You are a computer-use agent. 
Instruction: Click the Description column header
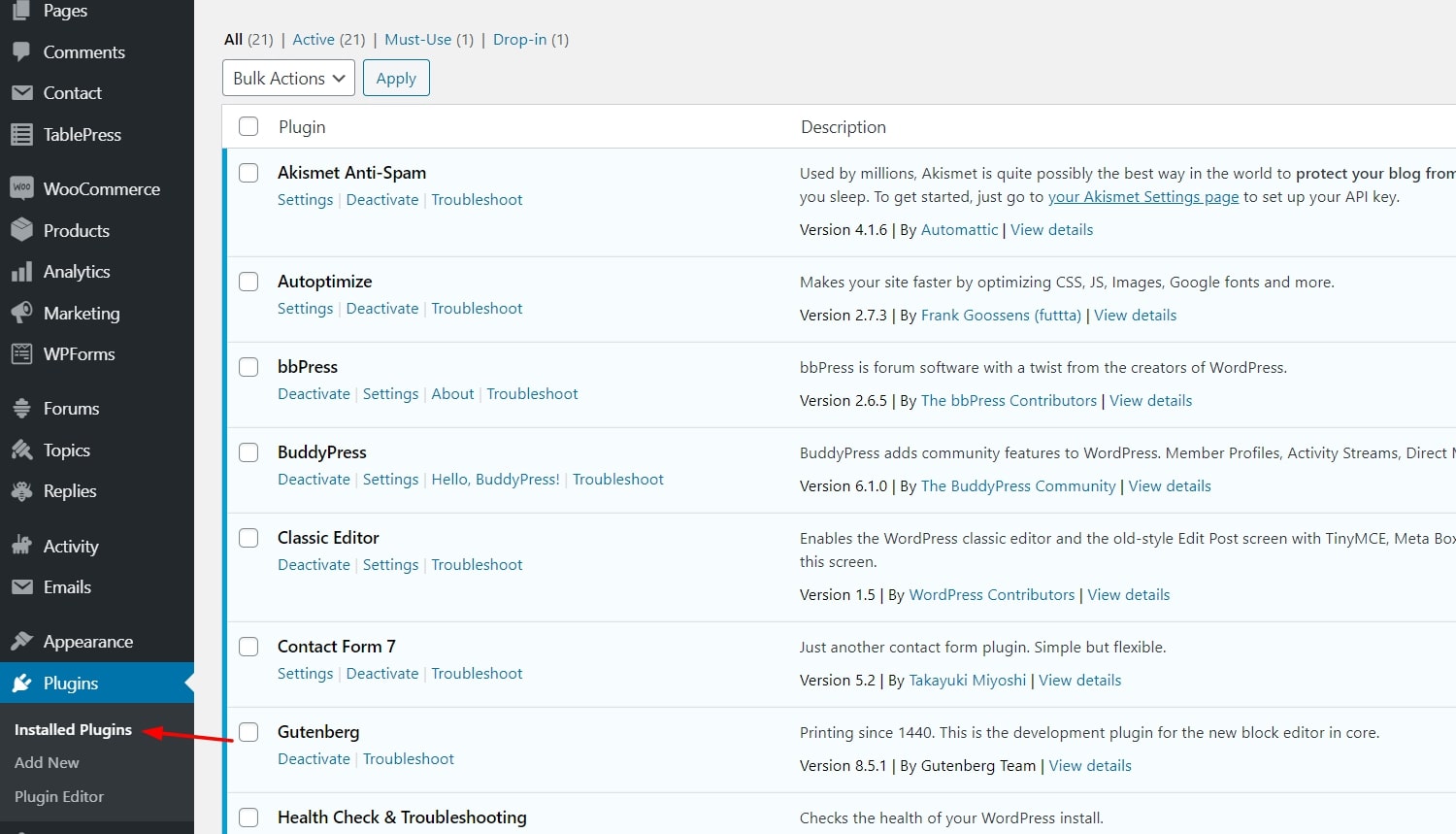click(x=844, y=127)
